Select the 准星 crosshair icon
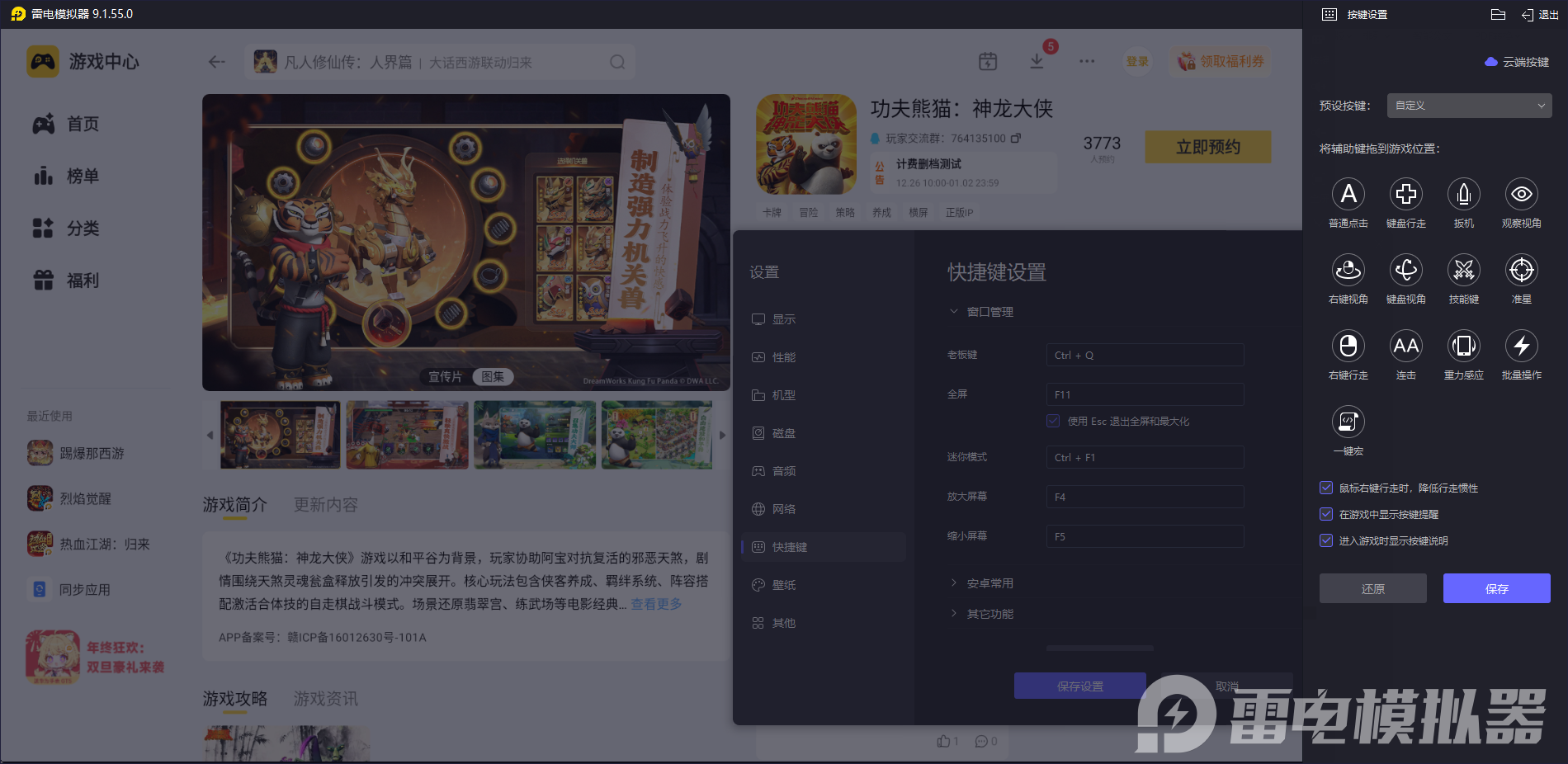1568x764 pixels. pyautogui.click(x=1522, y=270)
